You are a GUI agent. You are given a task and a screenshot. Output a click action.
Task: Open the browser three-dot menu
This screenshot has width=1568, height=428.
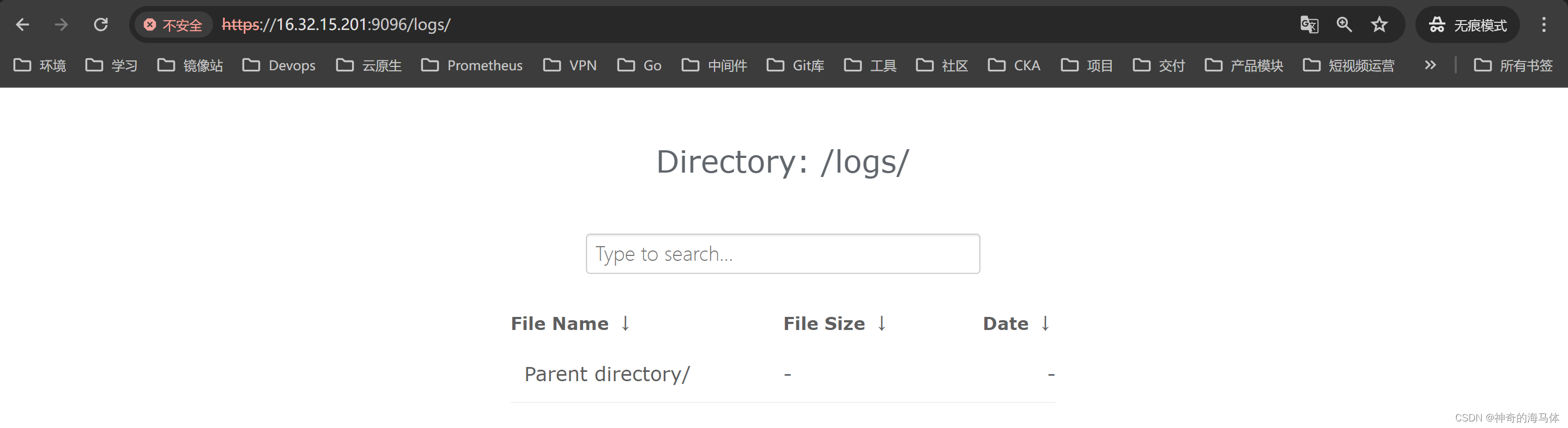pos(1543,25)
